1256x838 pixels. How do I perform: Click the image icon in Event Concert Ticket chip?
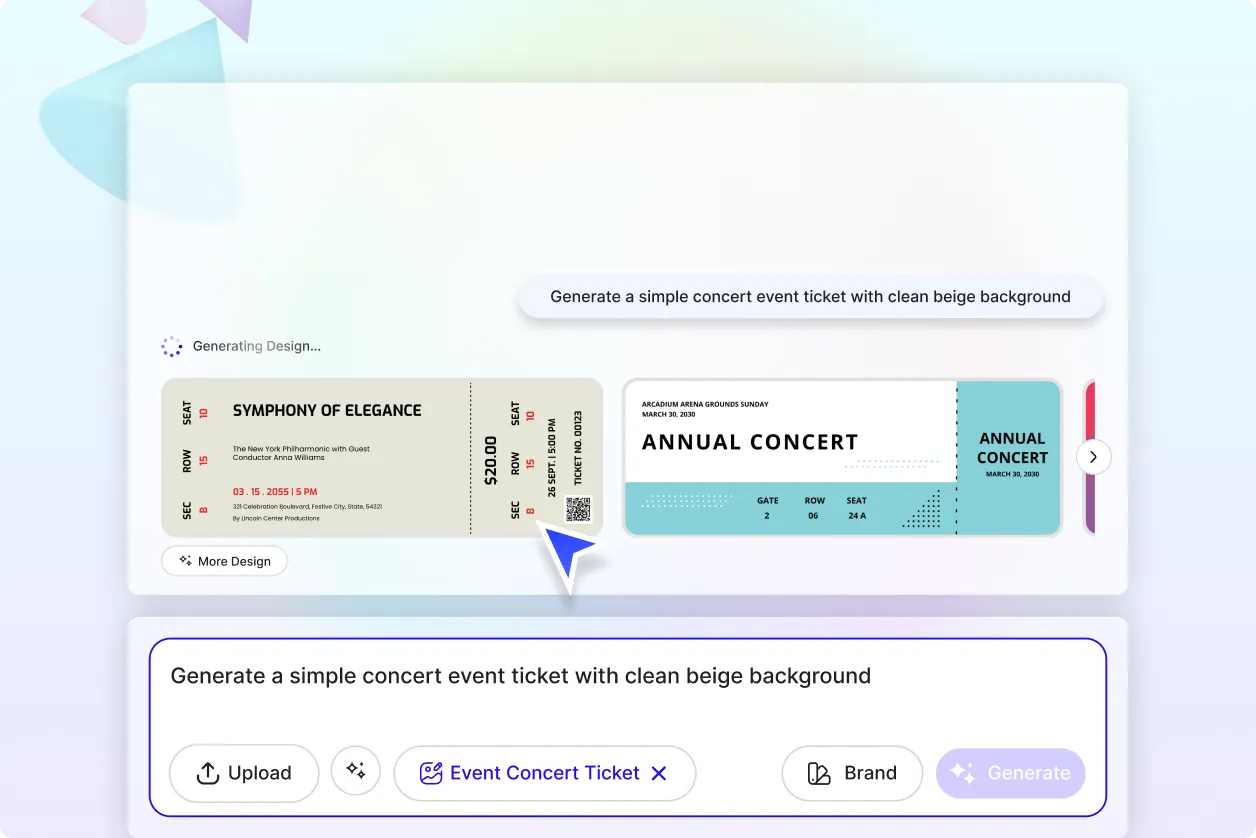tap(430, 772)
